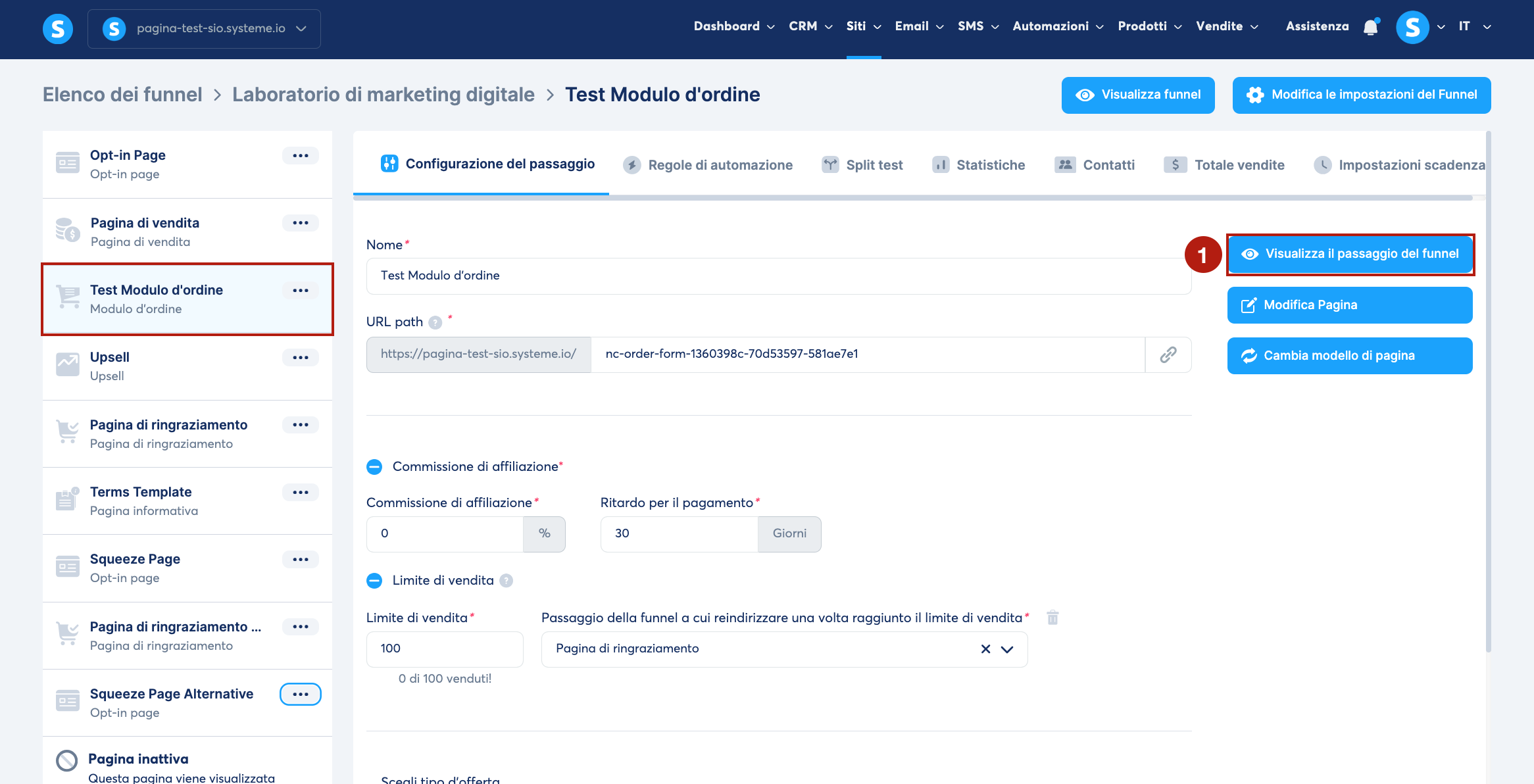This screenshot has width=1534, height=784.
Task: Click the Terms Template document icon
Action: coord(68,499)
